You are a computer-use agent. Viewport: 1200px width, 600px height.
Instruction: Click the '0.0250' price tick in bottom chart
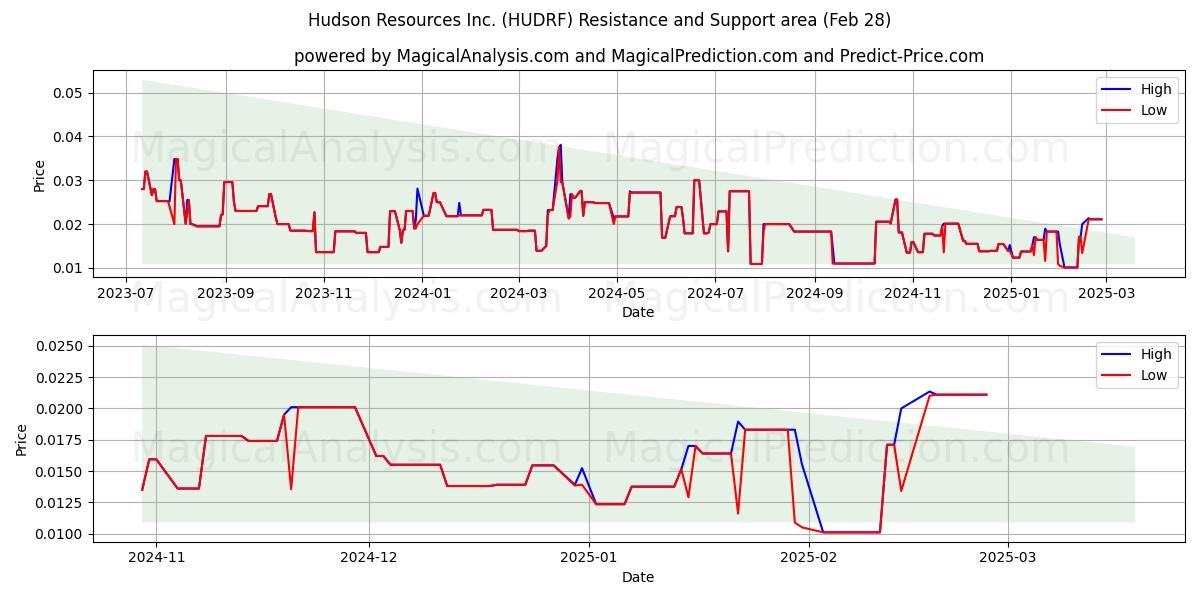point(60,346)
